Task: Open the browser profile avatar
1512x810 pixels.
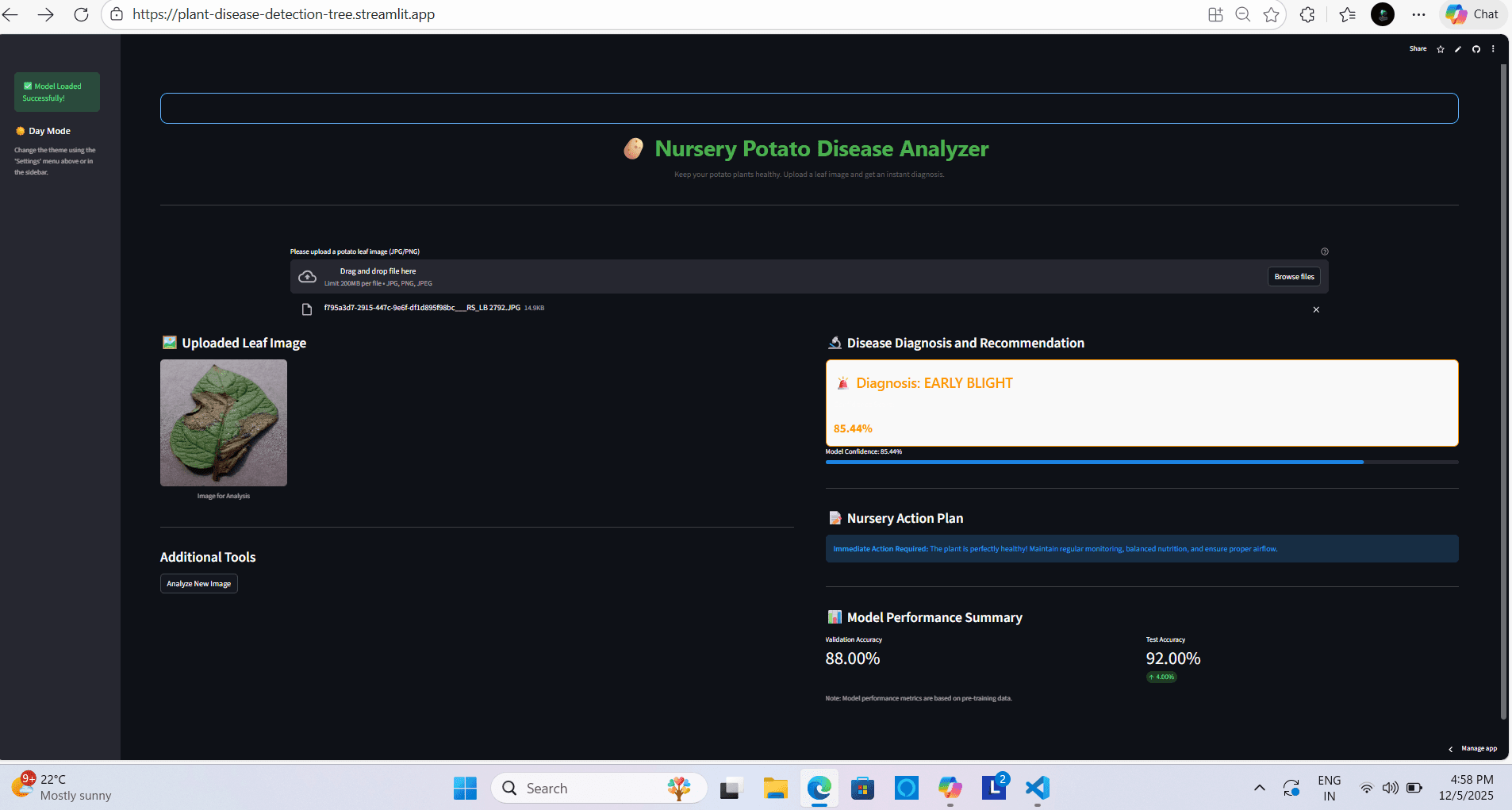Action: click(1383, 14)
